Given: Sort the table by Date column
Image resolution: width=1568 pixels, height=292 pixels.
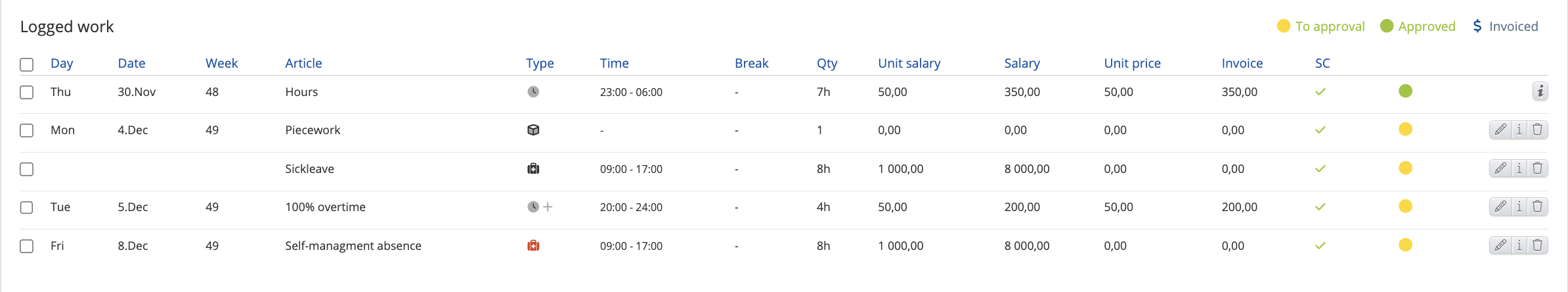Looking at the screenshot, I should pos(131,63).
